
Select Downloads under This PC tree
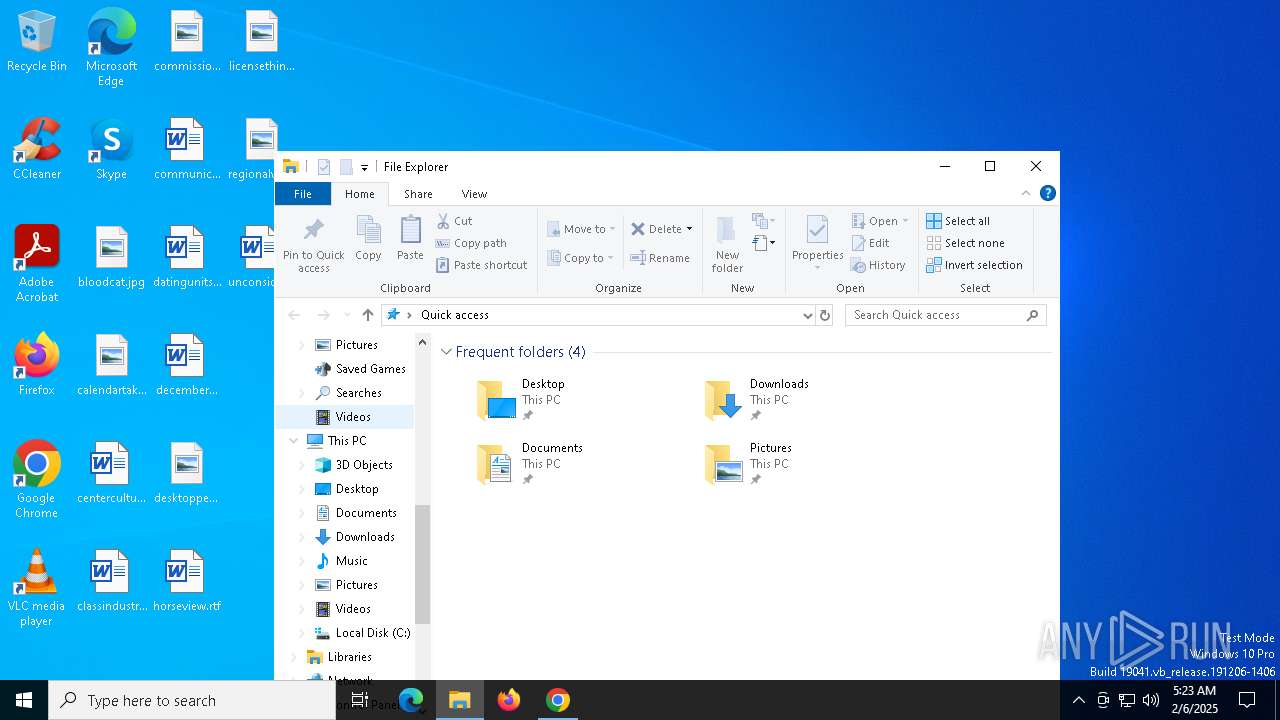point(365,537)
